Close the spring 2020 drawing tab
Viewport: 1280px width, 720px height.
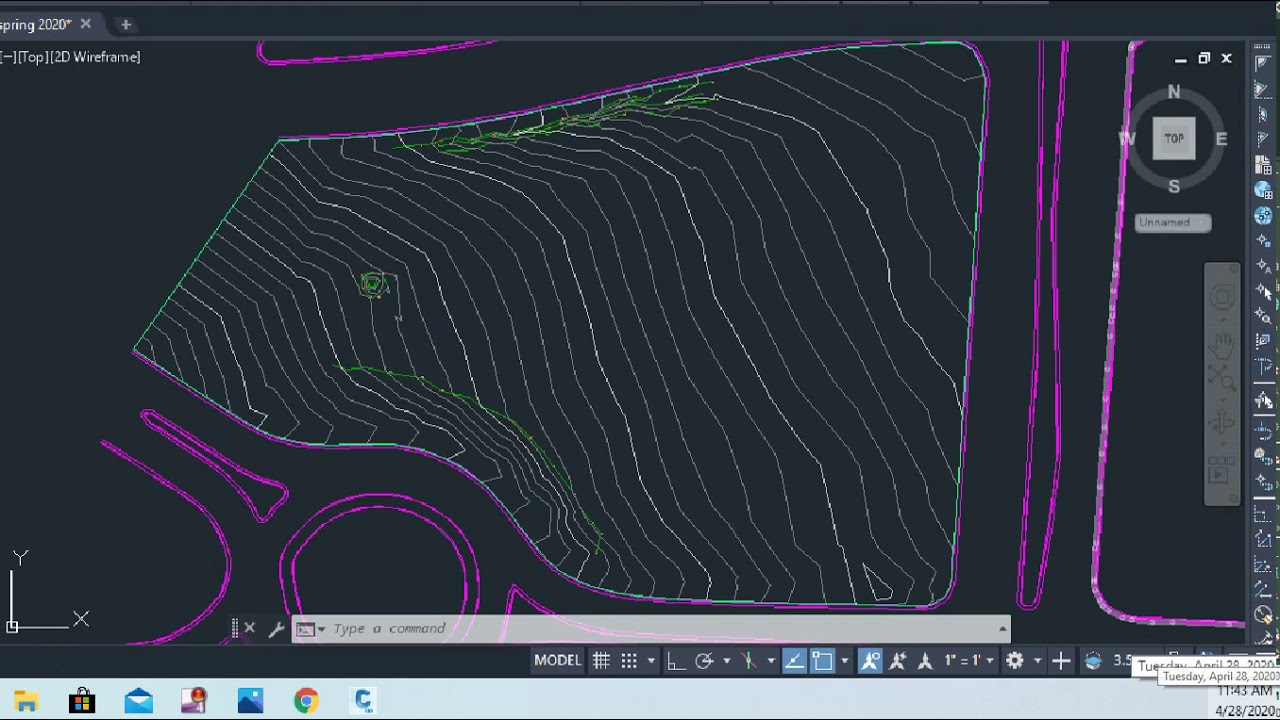click(85, 24)
